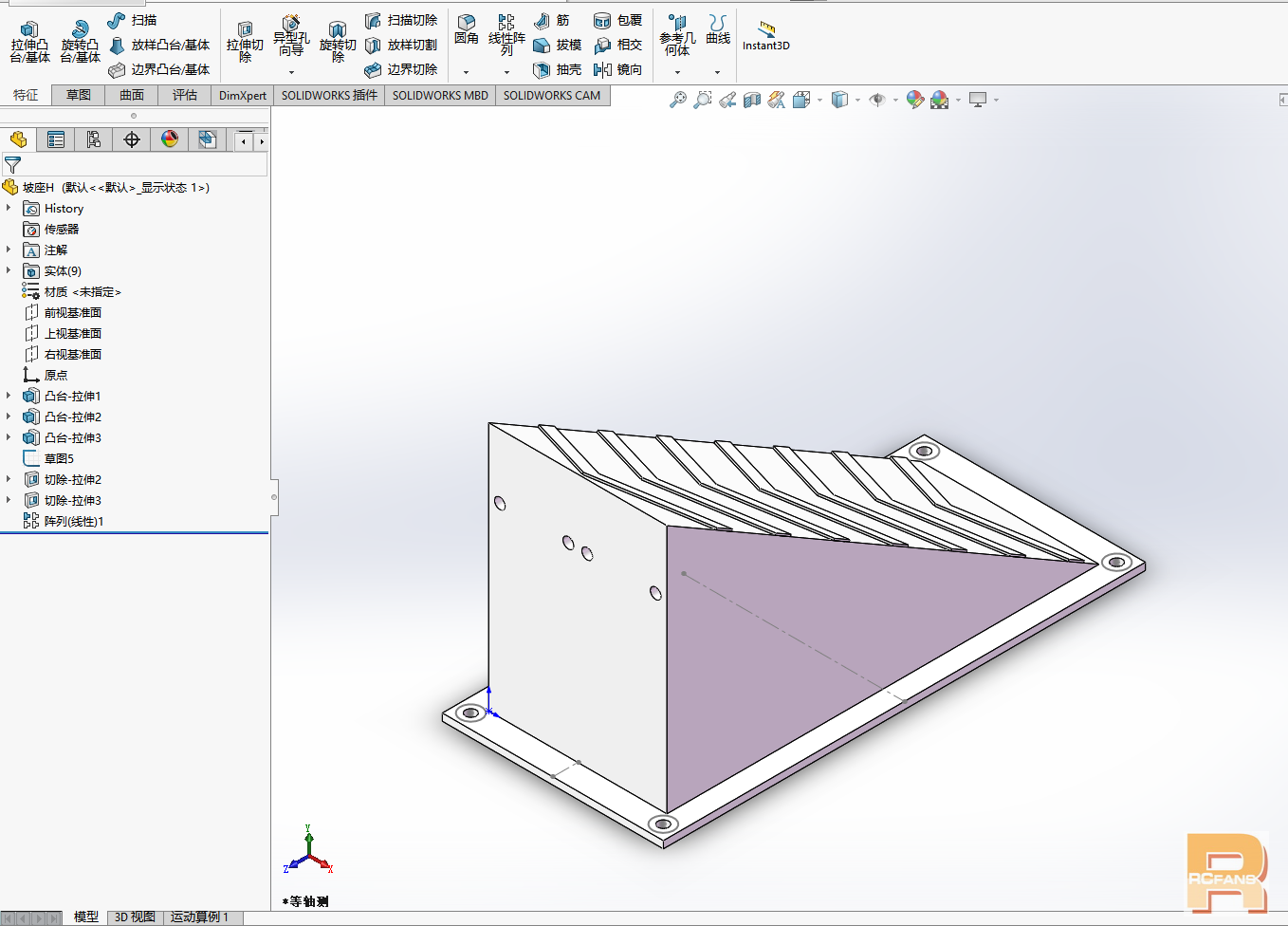Open the 异型孔向导 dropdown arrow
This screenshot has width=1288, height=926.
pos(291,72)
